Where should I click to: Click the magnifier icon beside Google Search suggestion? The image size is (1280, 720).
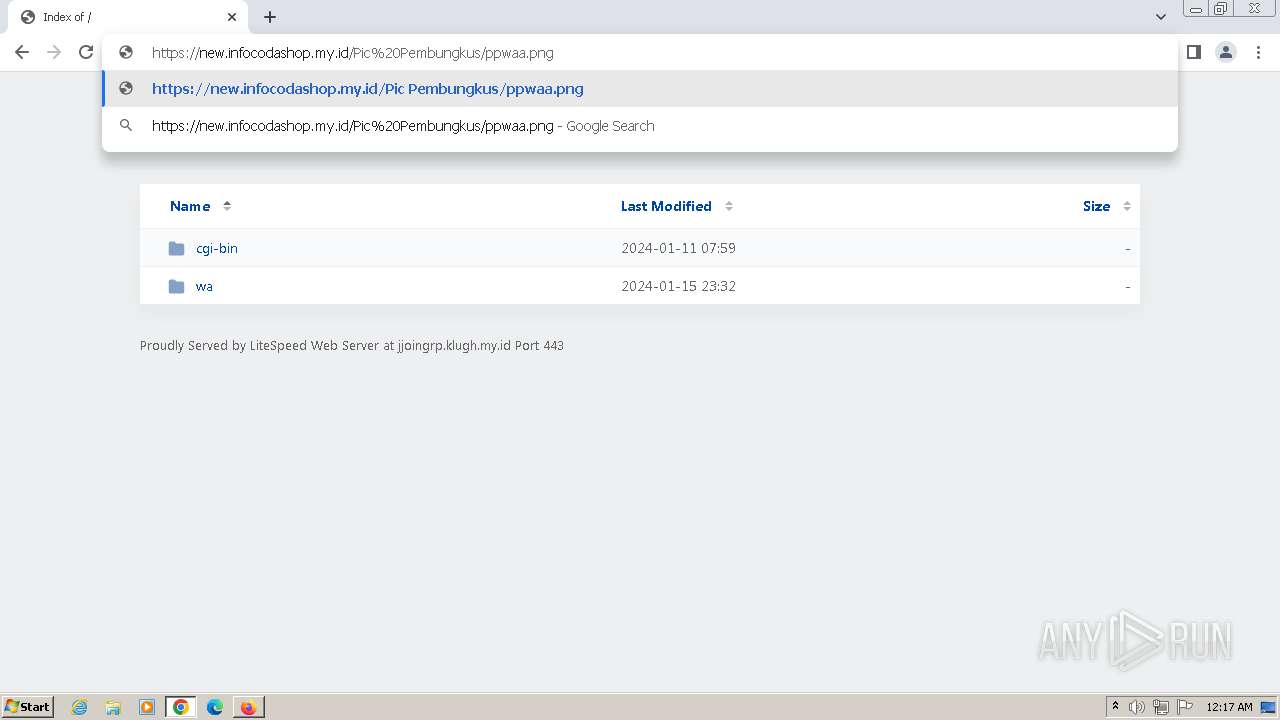pos(126,126)
